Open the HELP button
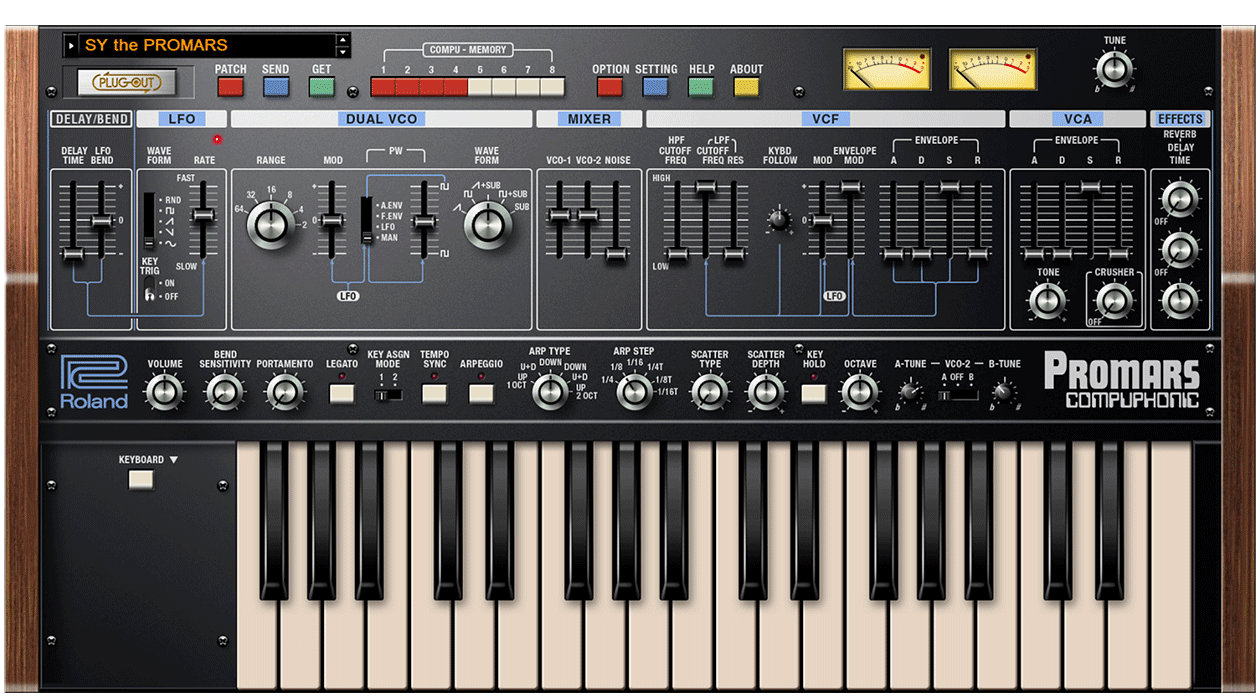 701,86
